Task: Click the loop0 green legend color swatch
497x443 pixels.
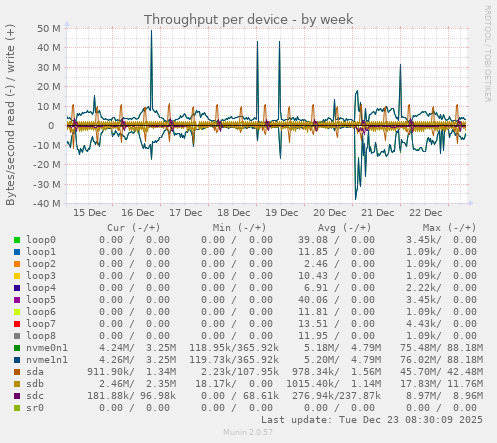Action: (x=17, y=240)
